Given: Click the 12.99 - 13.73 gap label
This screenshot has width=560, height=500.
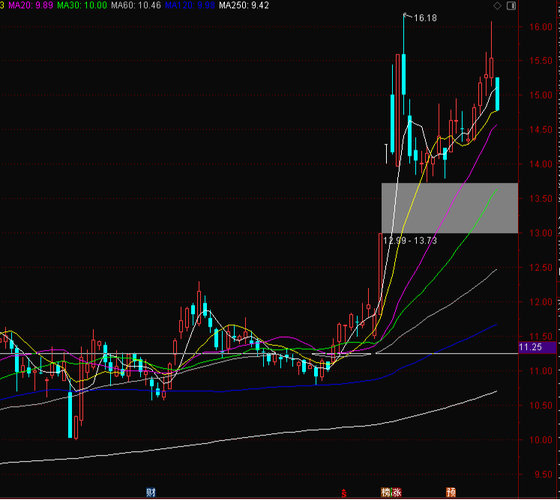Looking at the screenshot, I should (x=410, y=241).
